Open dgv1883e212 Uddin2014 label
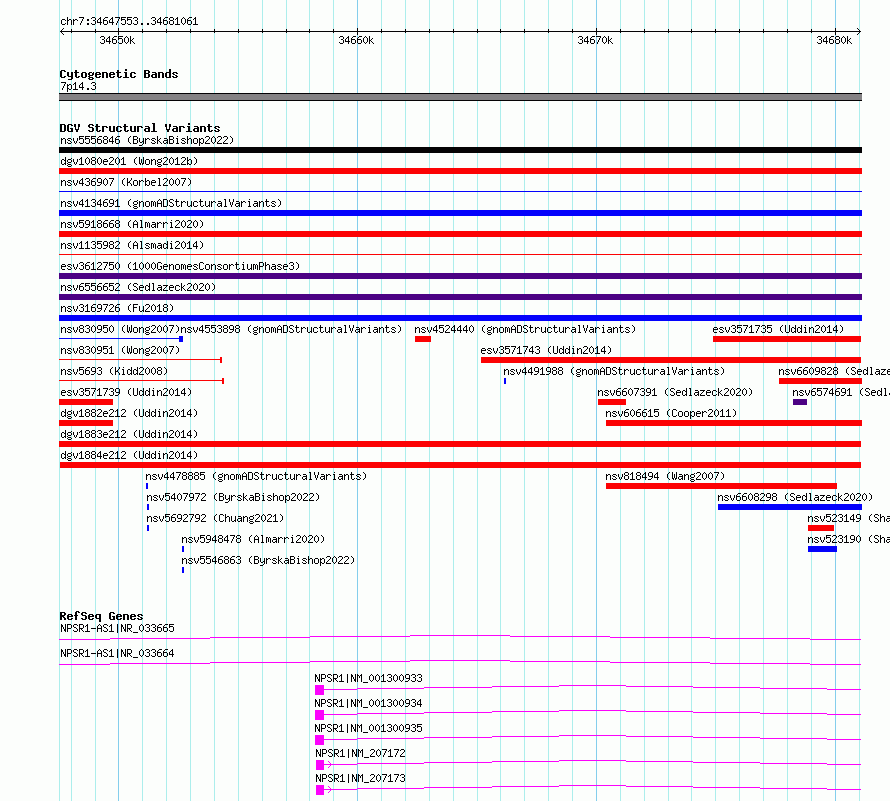The image size is (890, 801). [x=129, y=434]
